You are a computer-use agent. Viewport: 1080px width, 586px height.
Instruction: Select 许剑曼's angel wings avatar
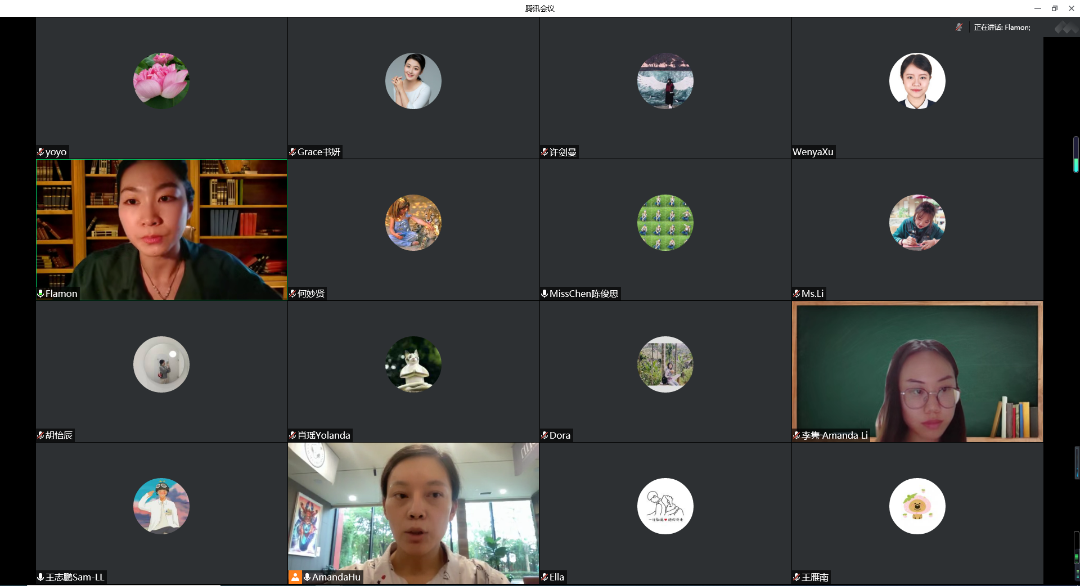coord(665,81)
